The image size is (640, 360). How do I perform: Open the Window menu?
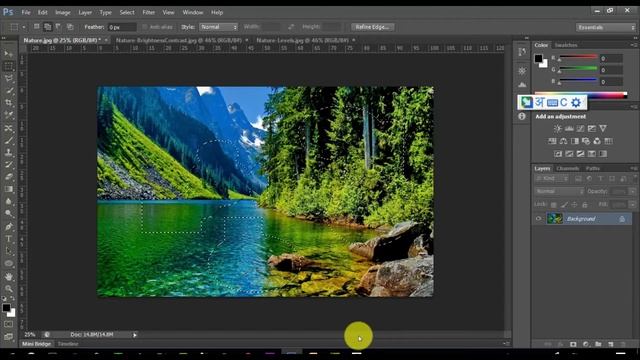[193, 12]
